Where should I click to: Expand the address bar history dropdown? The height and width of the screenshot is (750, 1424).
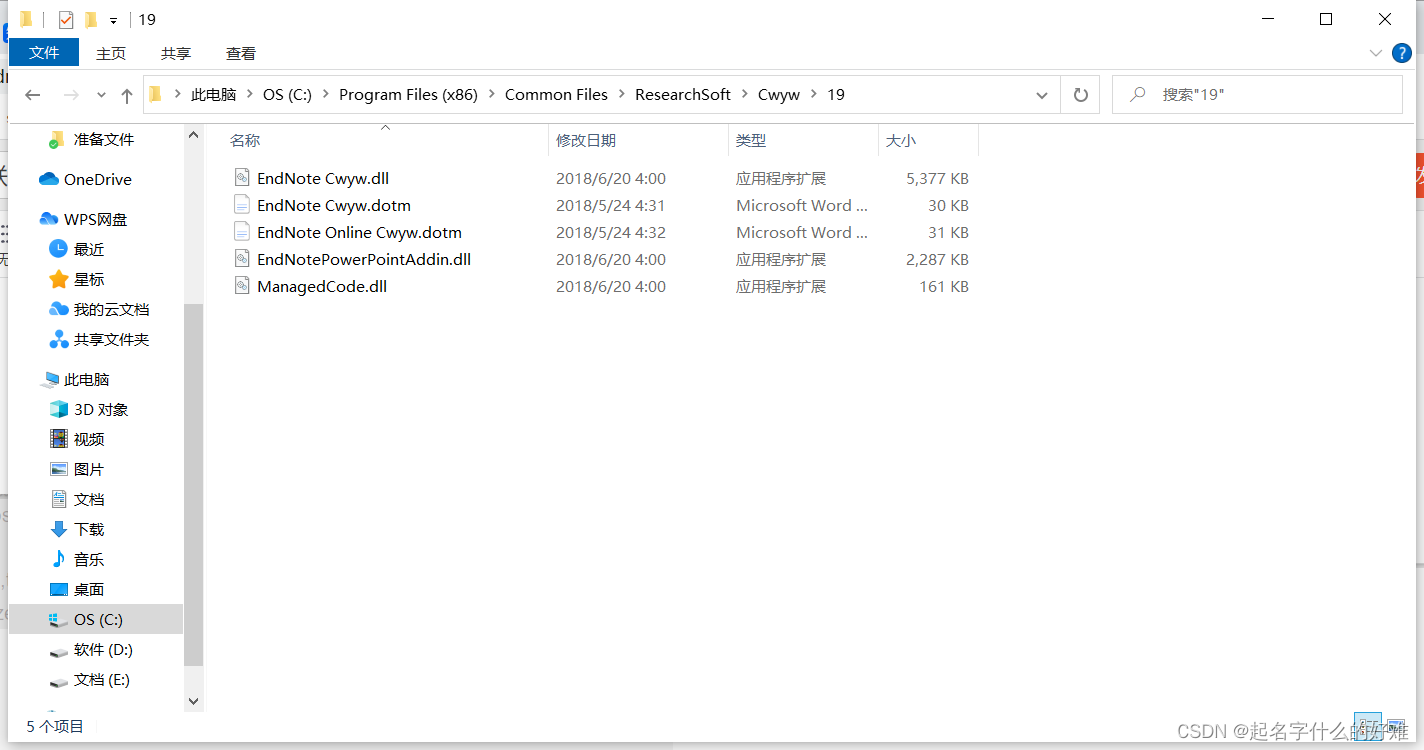(1041, 95)
